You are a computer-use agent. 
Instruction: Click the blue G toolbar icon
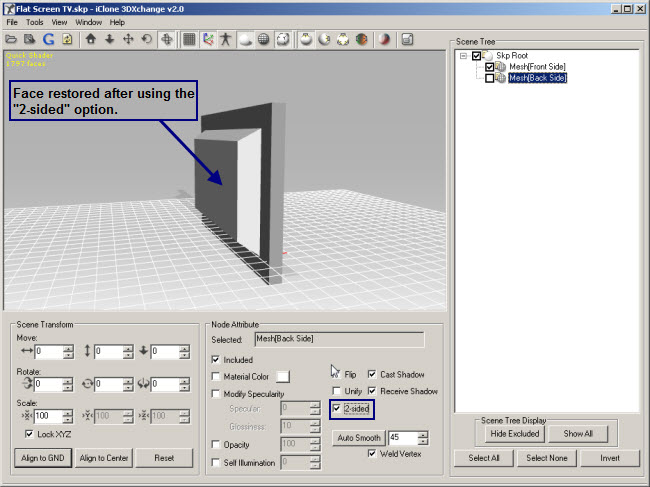(49, 39)
